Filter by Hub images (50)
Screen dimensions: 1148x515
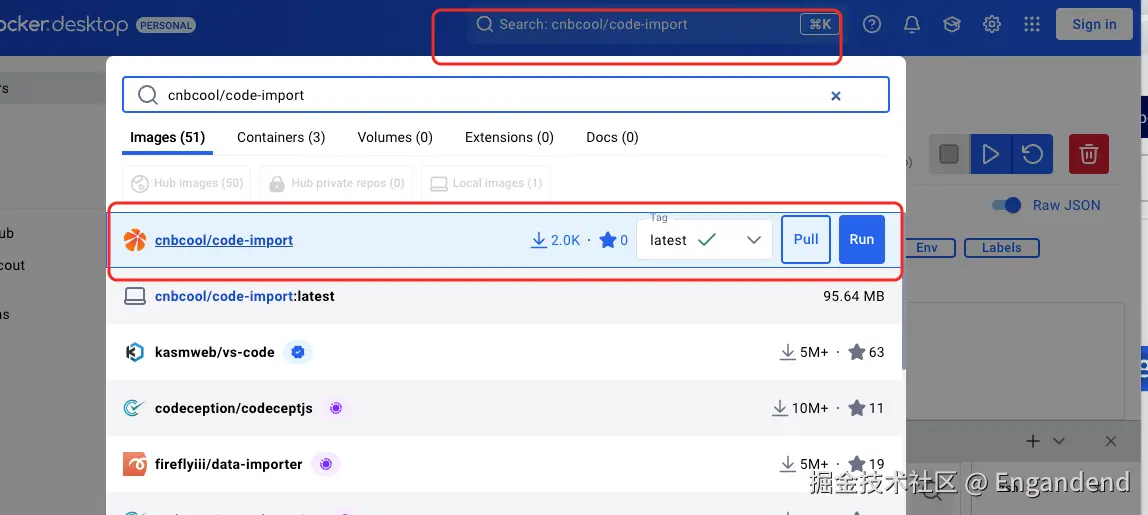click(x=187, y=183)
